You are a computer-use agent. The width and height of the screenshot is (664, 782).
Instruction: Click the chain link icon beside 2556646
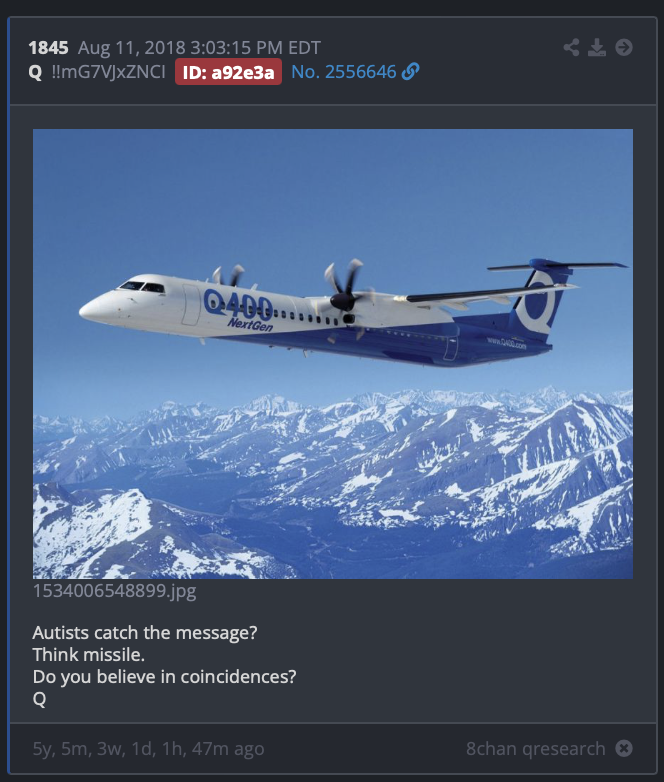(x=410, y=72)
